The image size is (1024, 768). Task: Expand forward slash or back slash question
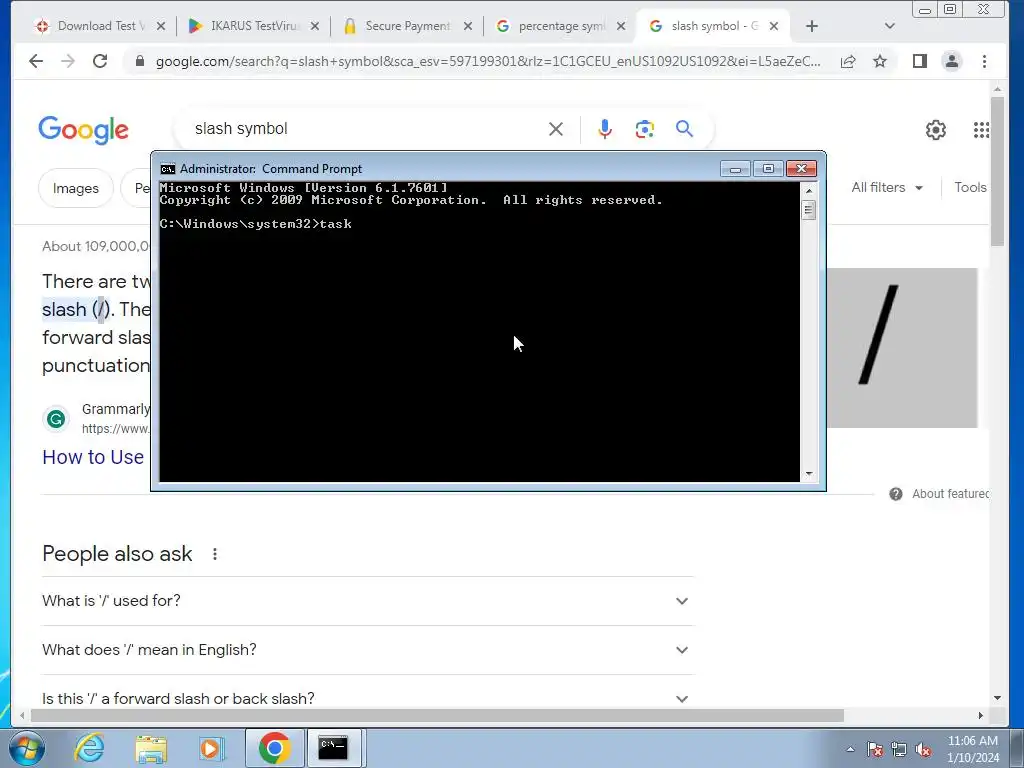point(368,699)
